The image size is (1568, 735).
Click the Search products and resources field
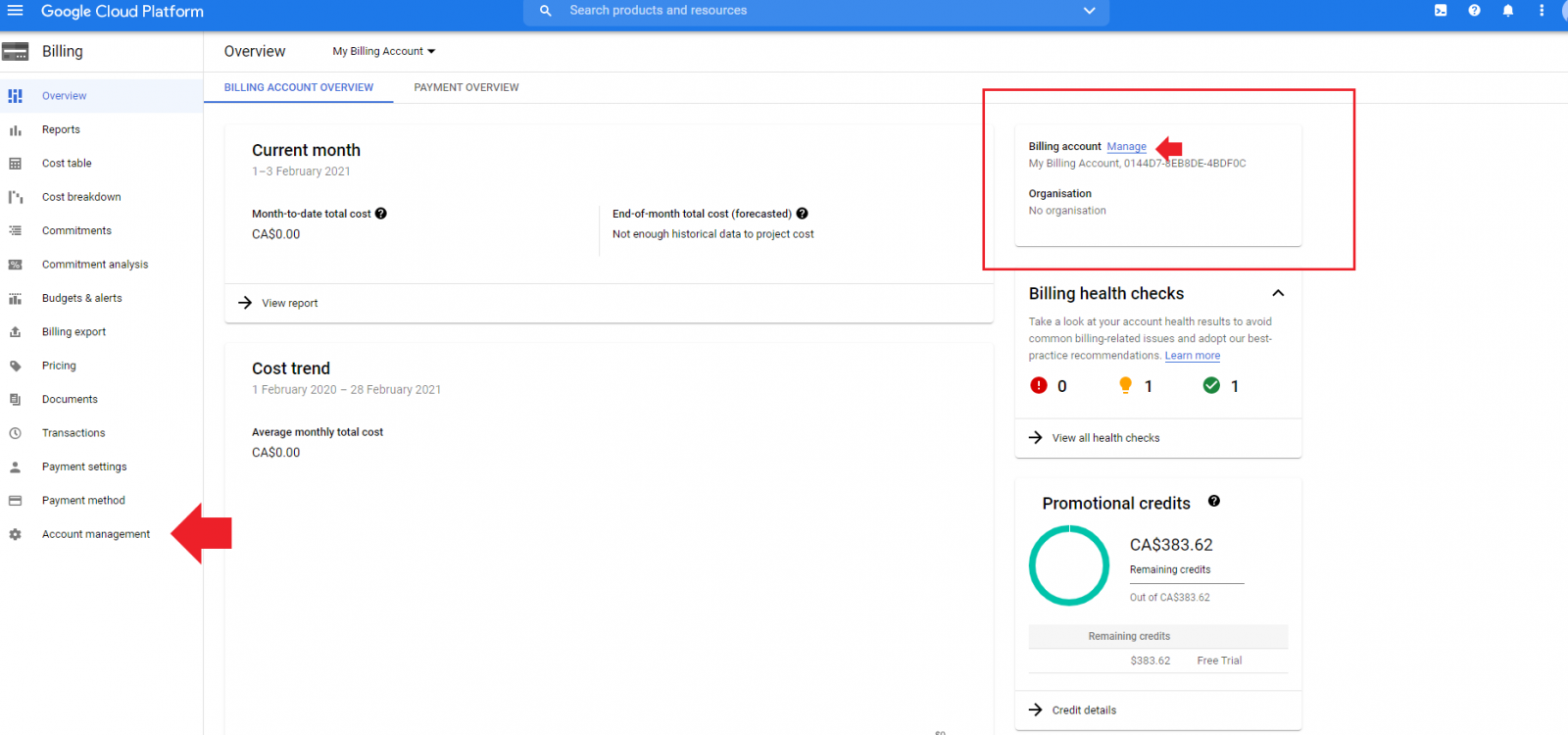coord(784,11)
